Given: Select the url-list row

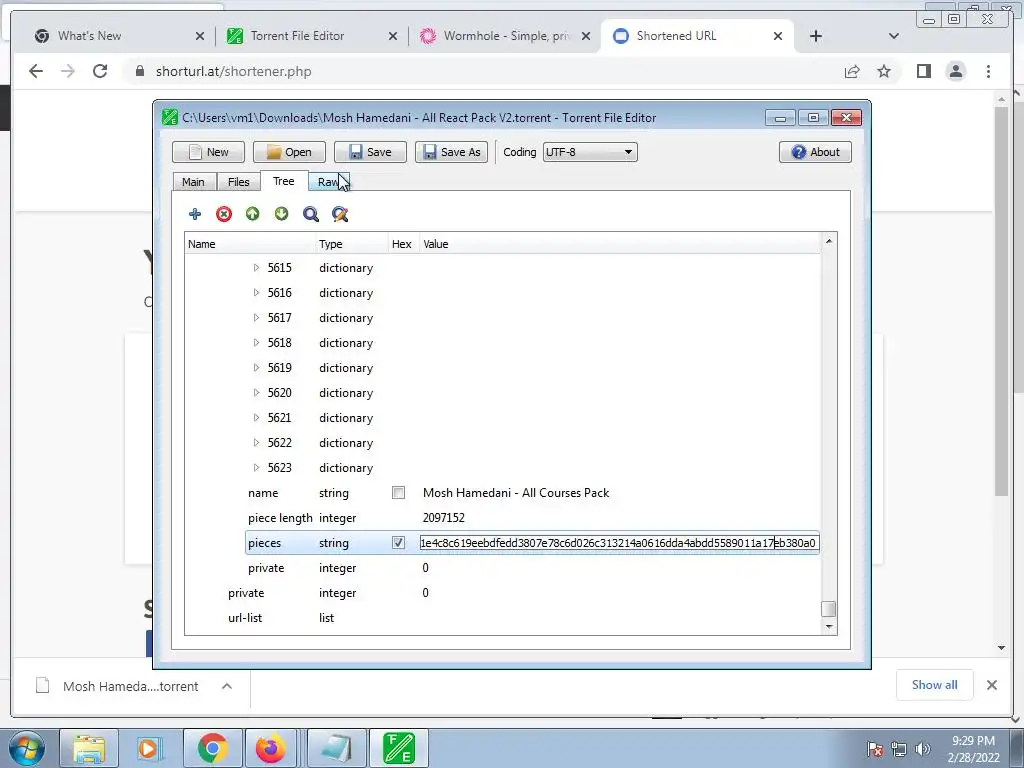Looking at the screenshot, I should (503, 618).
